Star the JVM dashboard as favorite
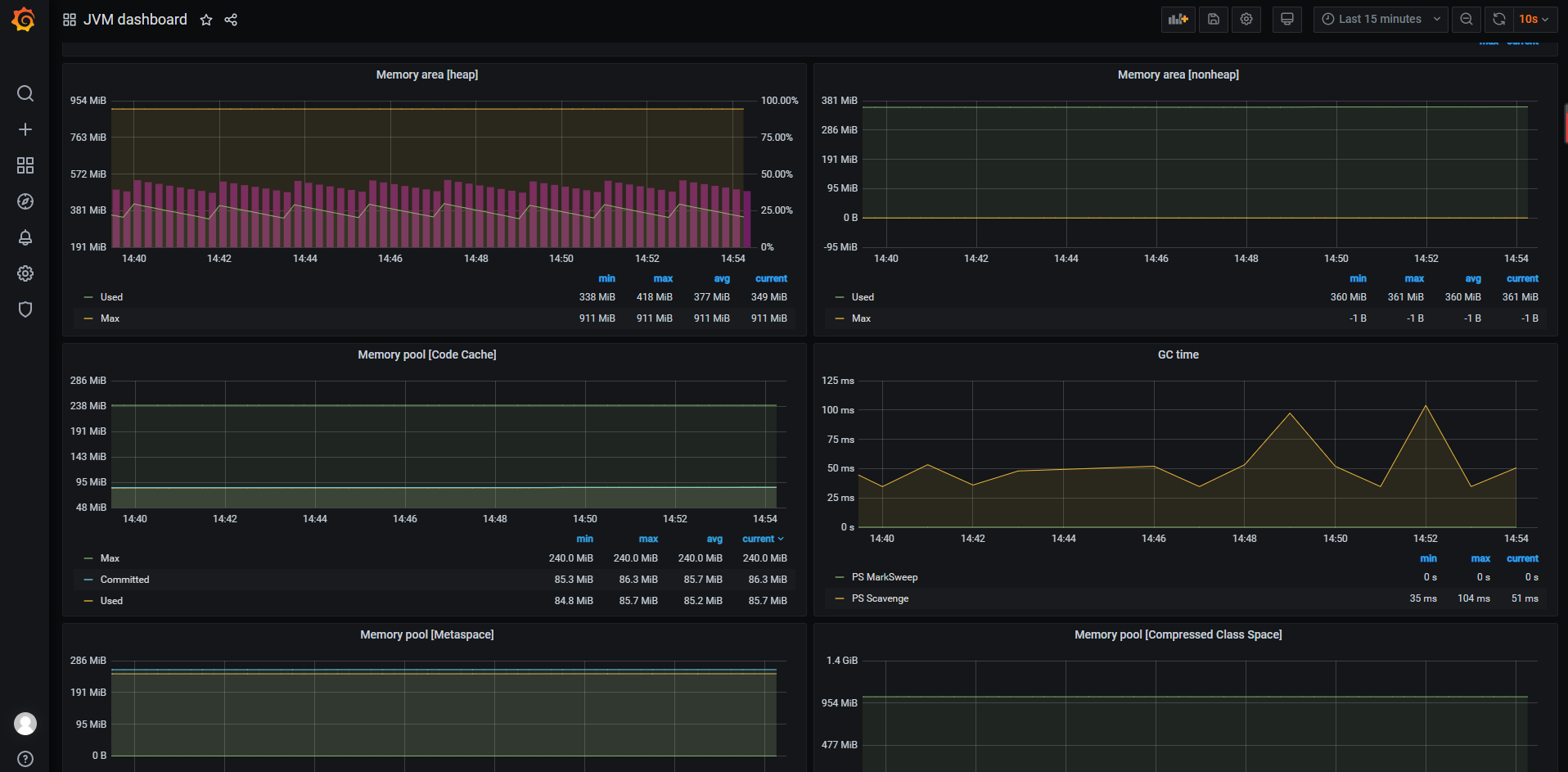The image size is (1568, 772). 206,20
